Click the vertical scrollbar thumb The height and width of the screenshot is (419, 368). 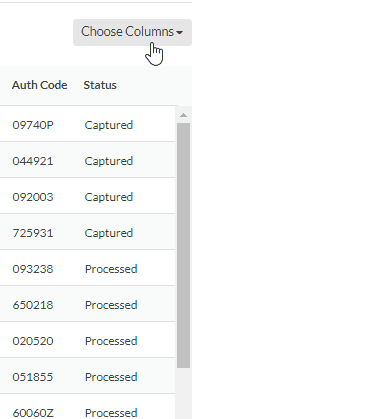[183, 245]
